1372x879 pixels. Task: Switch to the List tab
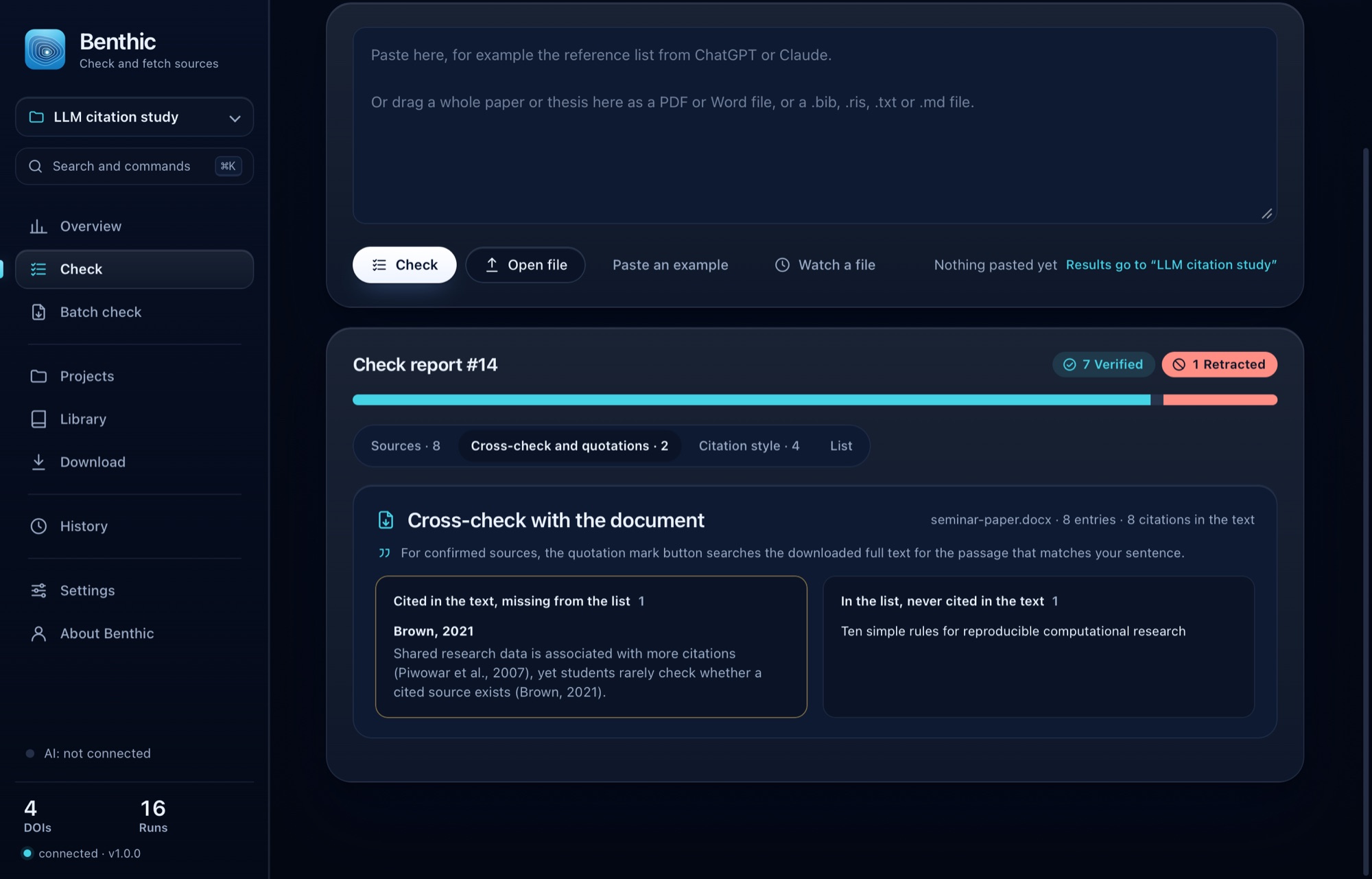(x=841, y=446)
